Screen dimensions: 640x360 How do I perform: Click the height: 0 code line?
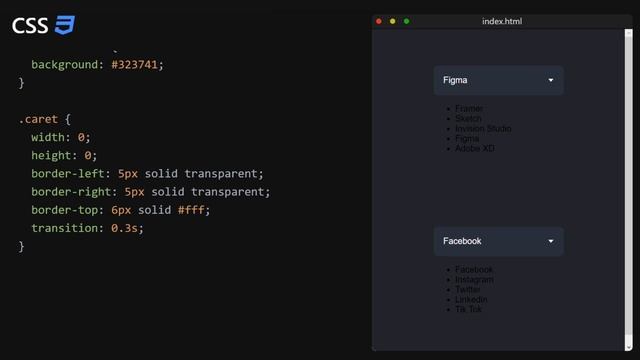[64, 156]
